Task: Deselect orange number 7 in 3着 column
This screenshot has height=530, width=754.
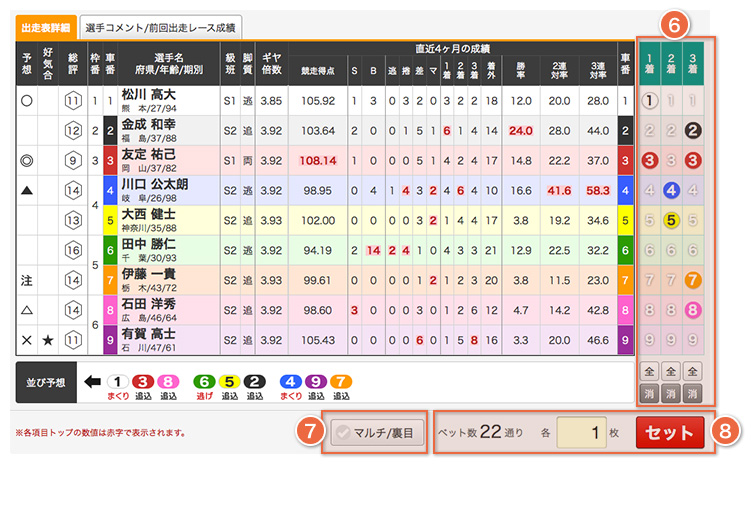Action: [x=692, y=280]
